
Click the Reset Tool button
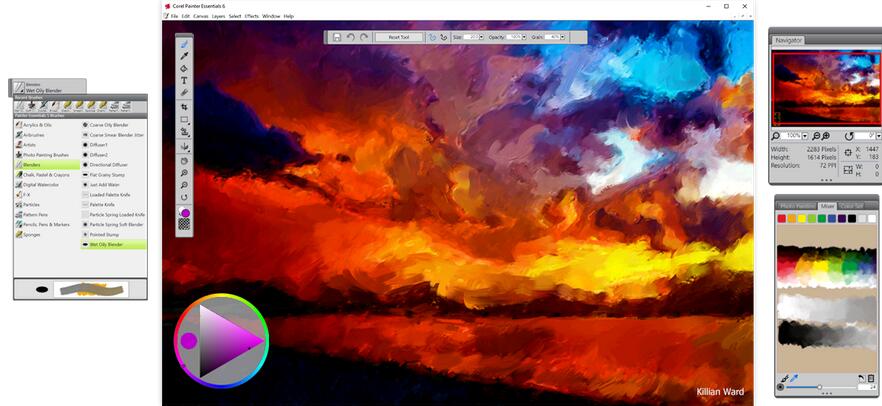pos(399,37)
